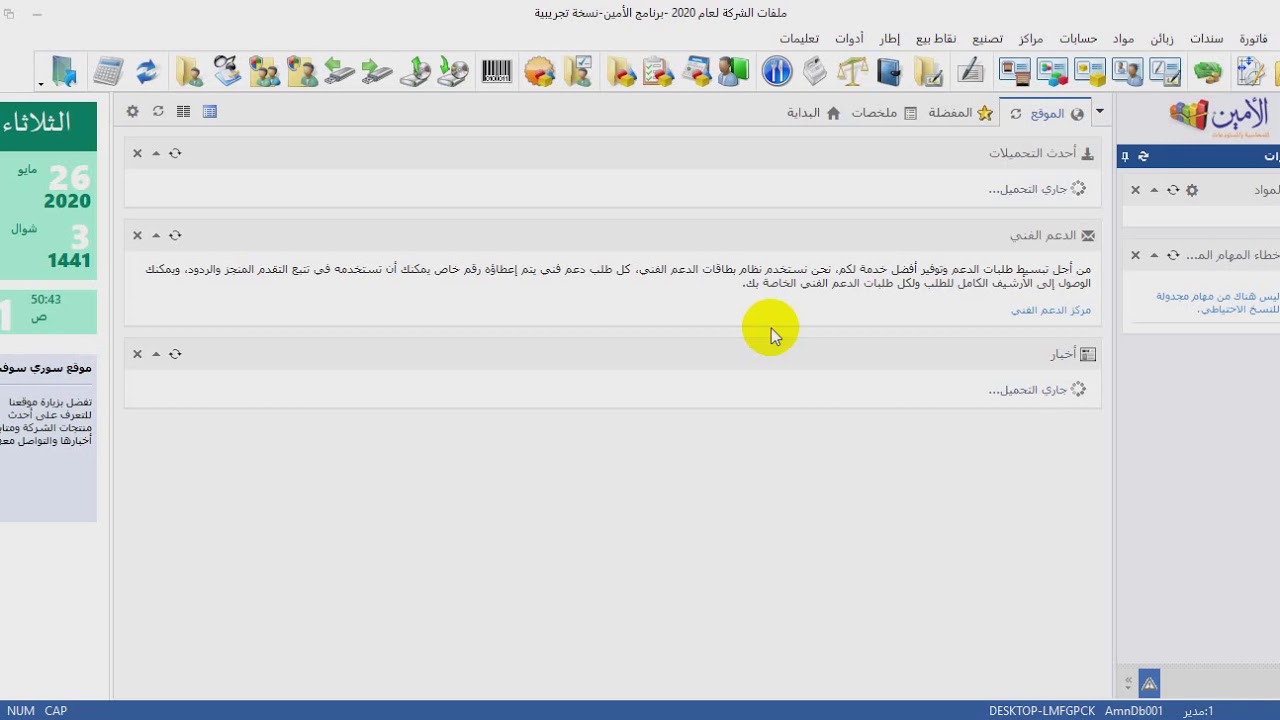
Task: Click the blue ledger book icon
Action: point(889,72)
